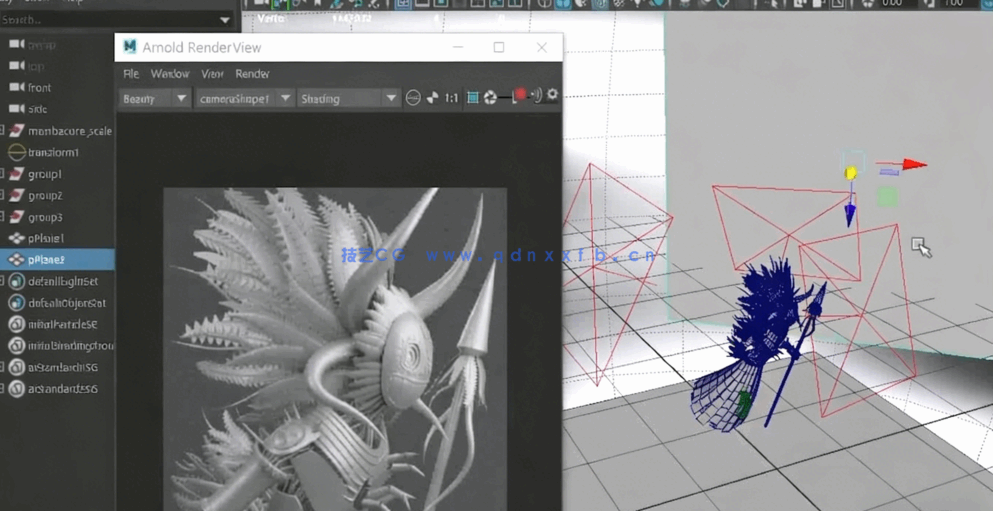Open RenderView settings gear
This screenshot has height=511, width=993.
tap(552, 96)
